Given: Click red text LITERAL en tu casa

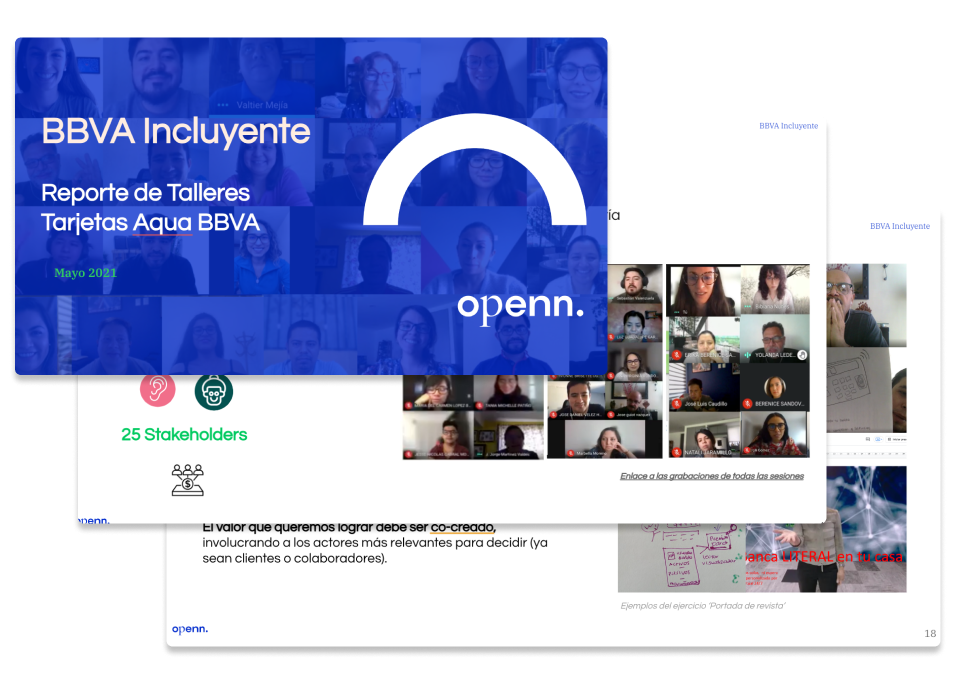Looking at the screenshot, I should tap(842, 557).
